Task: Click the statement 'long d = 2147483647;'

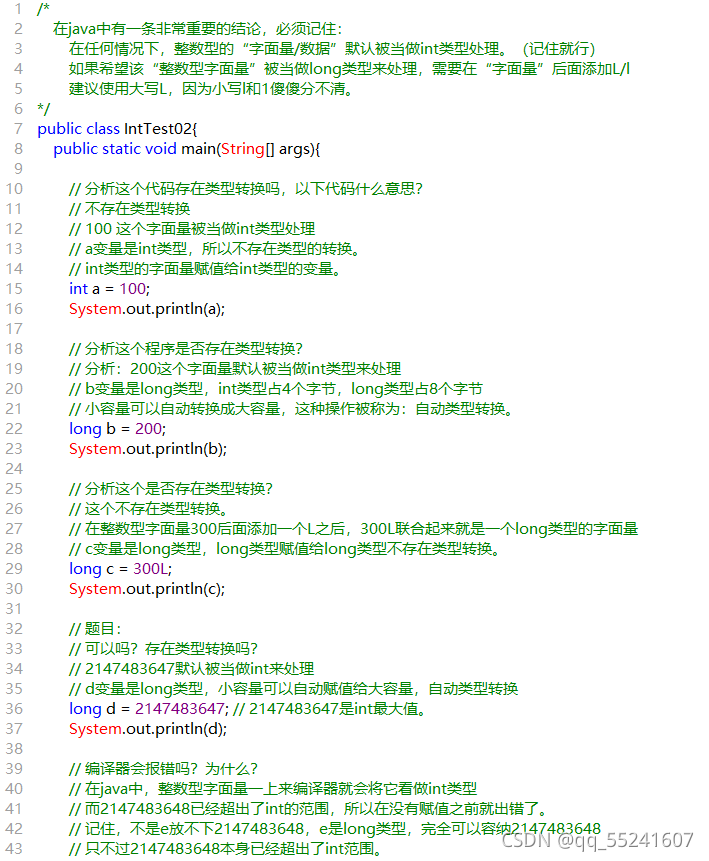Action: (x=148, y=709)
